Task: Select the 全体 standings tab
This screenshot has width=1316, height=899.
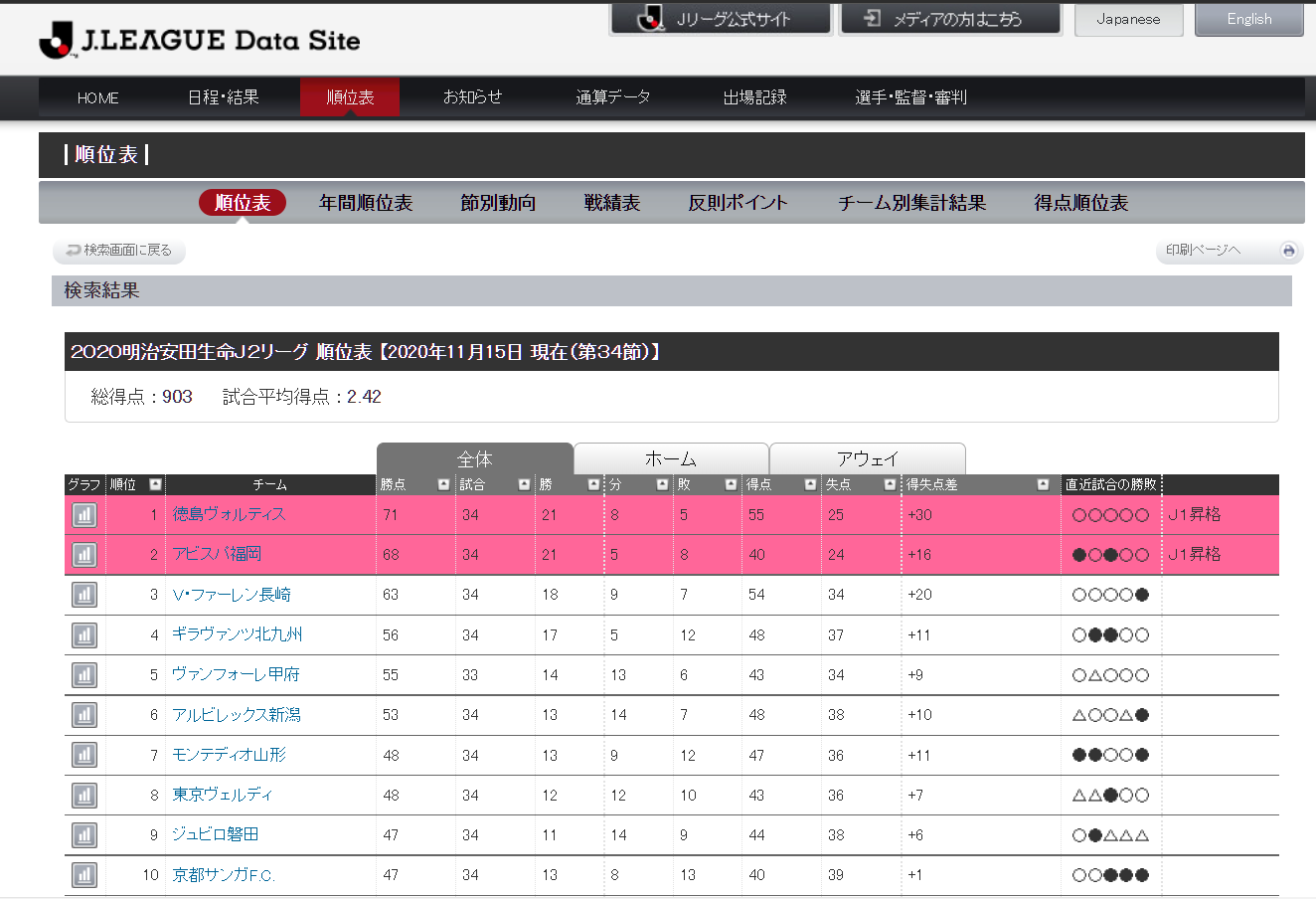Action: [x=475, y=458]
